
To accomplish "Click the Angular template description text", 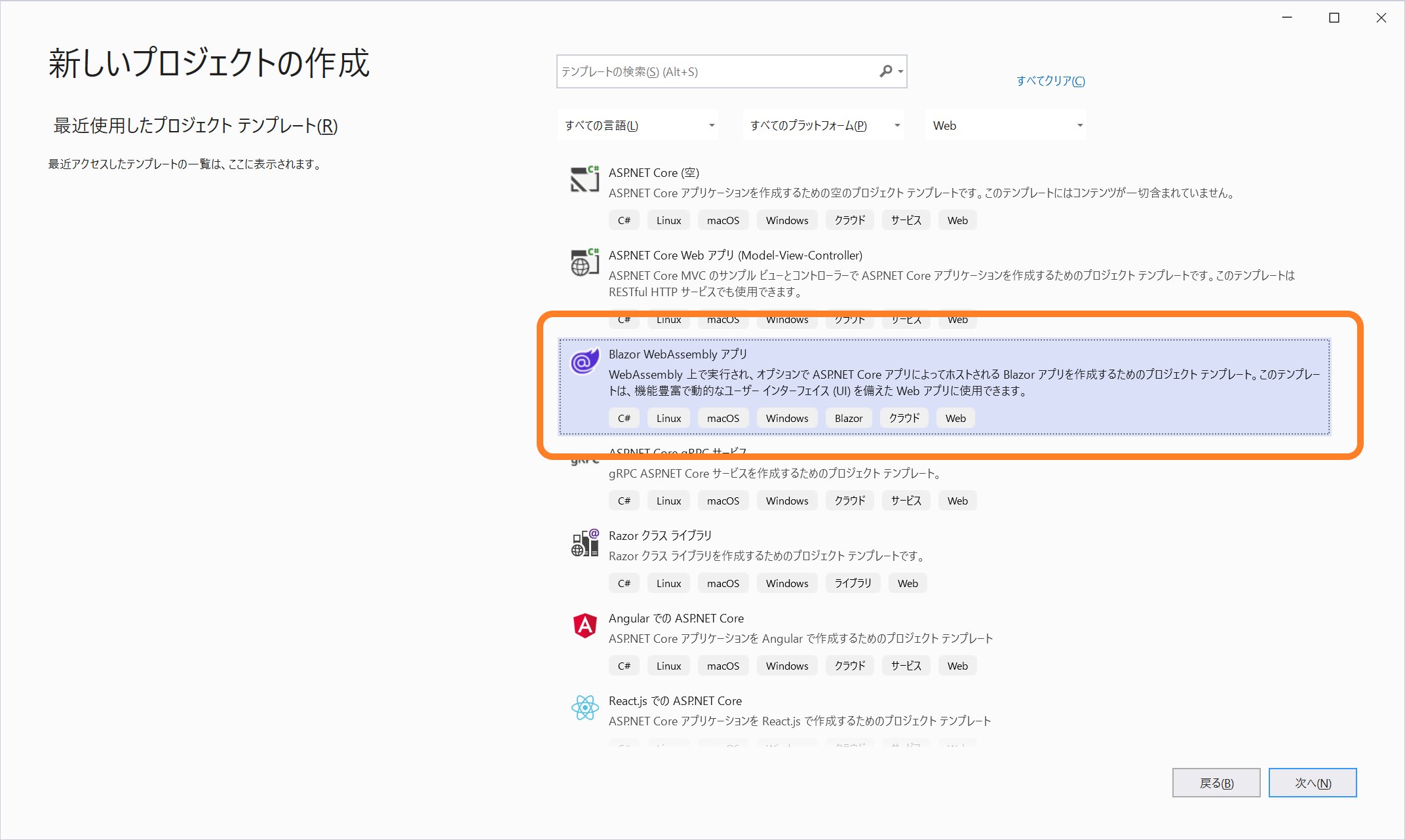I will pos(801,638).
